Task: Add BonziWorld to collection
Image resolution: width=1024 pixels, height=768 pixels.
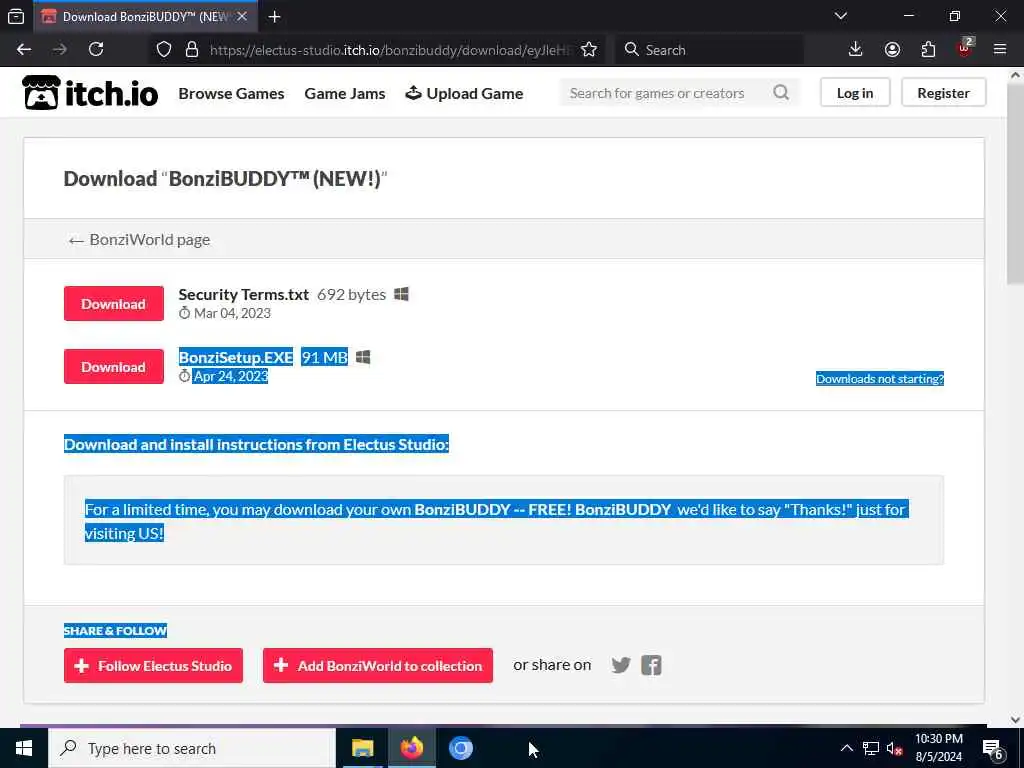Action: tap(377, 665)
